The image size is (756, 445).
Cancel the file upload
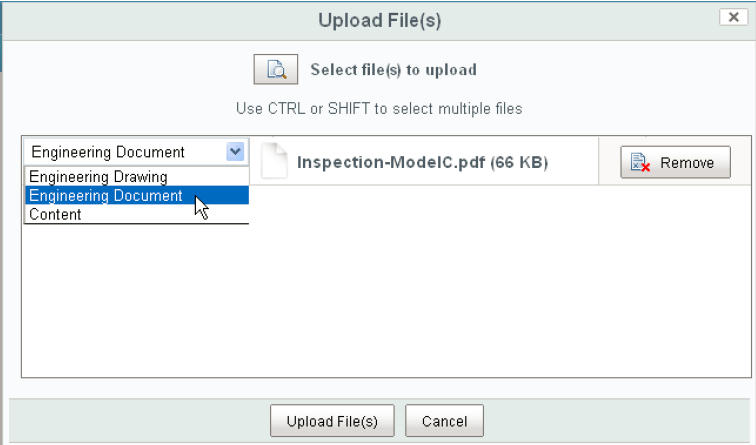coord(444,421)
